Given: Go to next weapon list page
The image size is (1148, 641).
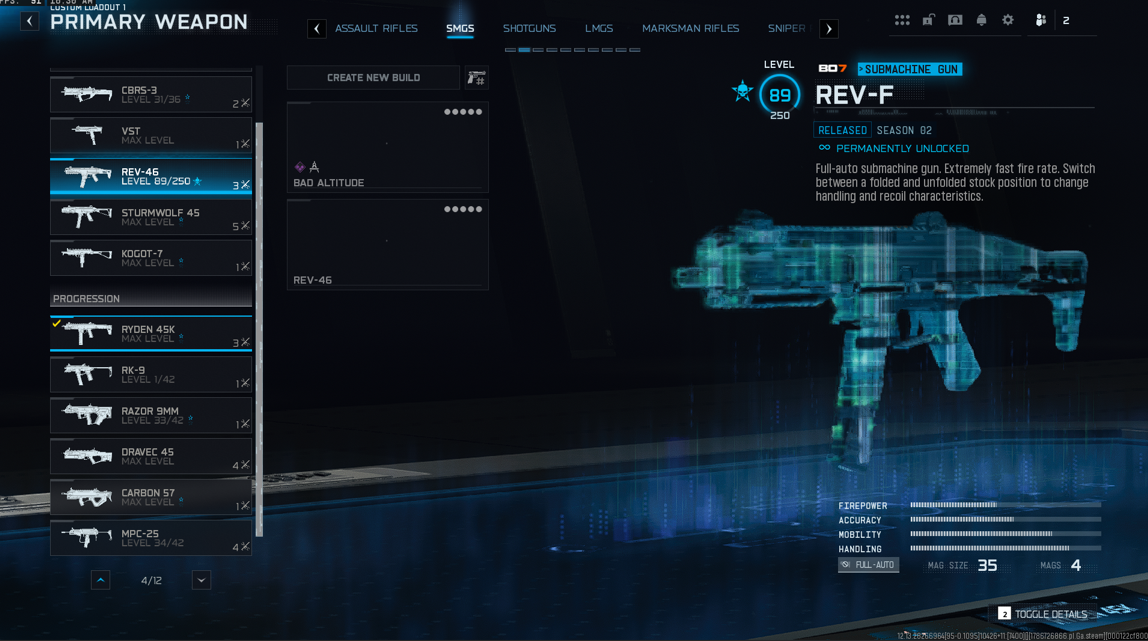Looking at the screenshot, I should tap(201, 580).
